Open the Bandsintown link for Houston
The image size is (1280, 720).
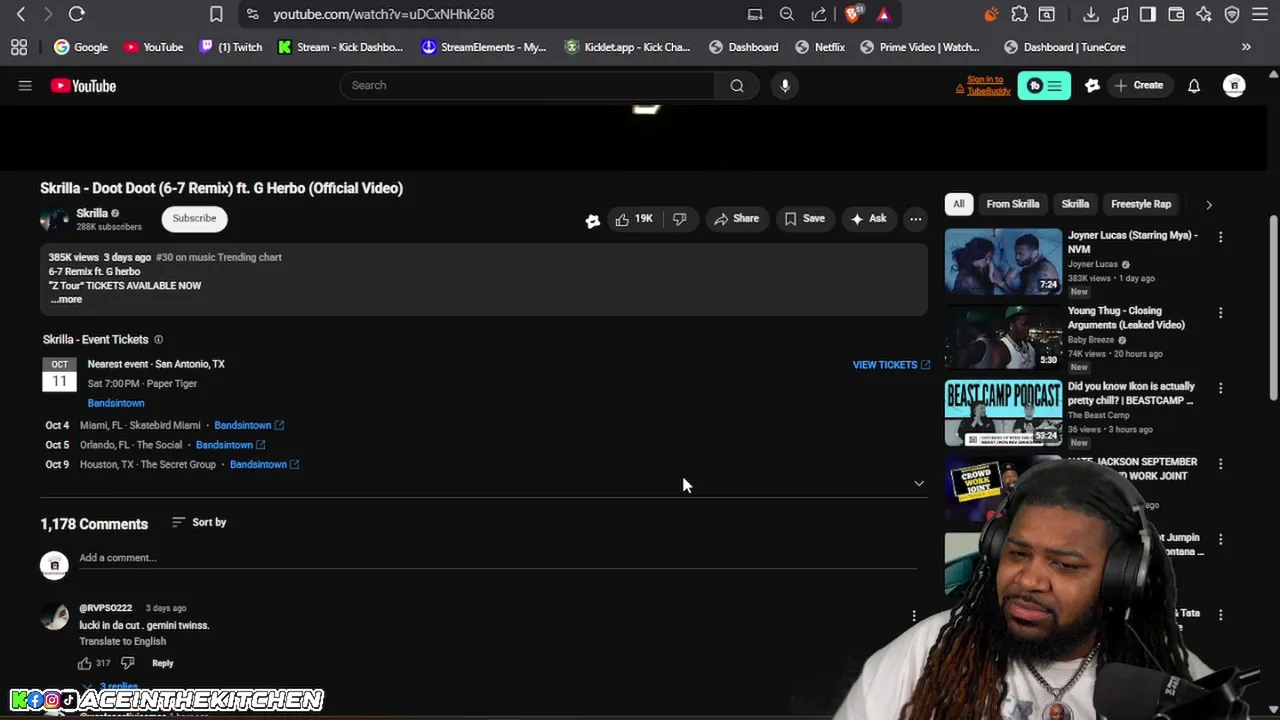265,464
